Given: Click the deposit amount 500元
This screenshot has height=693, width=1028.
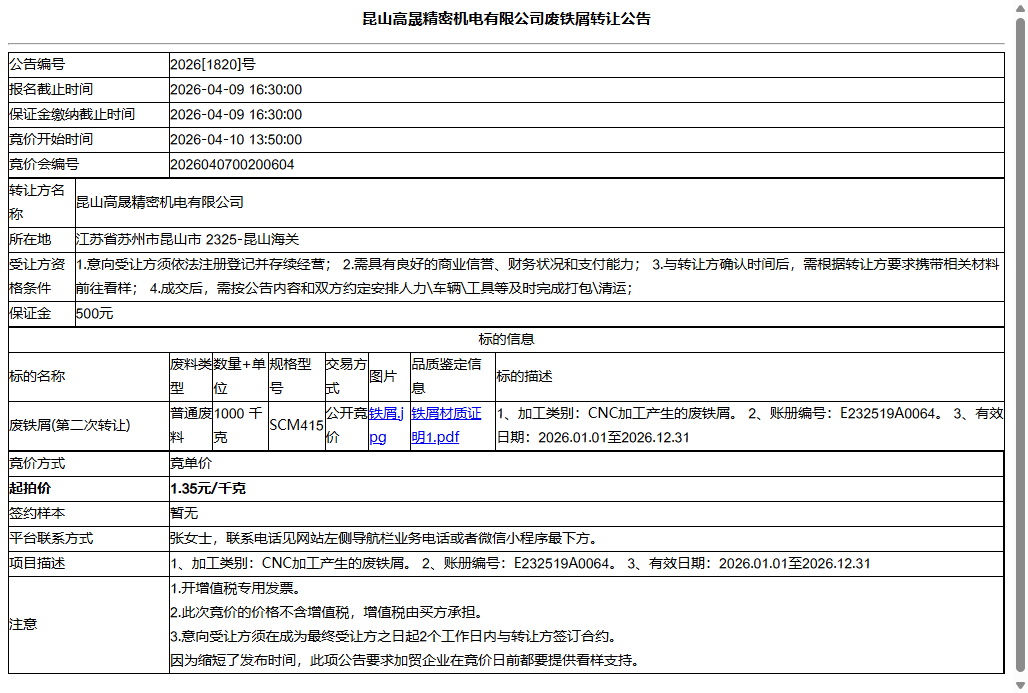Looking at the screenshot, I should [94, 314].
